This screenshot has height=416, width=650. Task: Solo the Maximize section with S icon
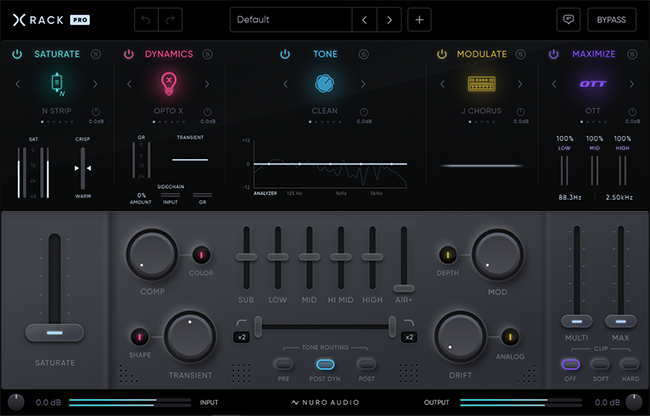coord(632,54)
